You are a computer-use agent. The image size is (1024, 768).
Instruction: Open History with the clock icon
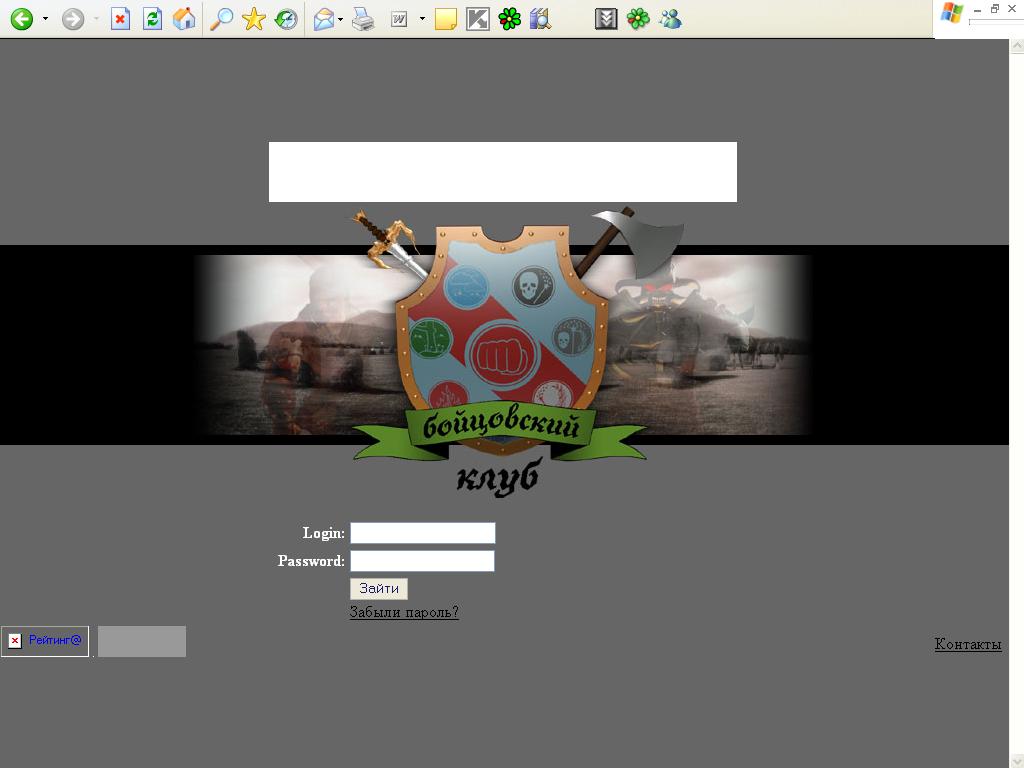coord(286,19)
